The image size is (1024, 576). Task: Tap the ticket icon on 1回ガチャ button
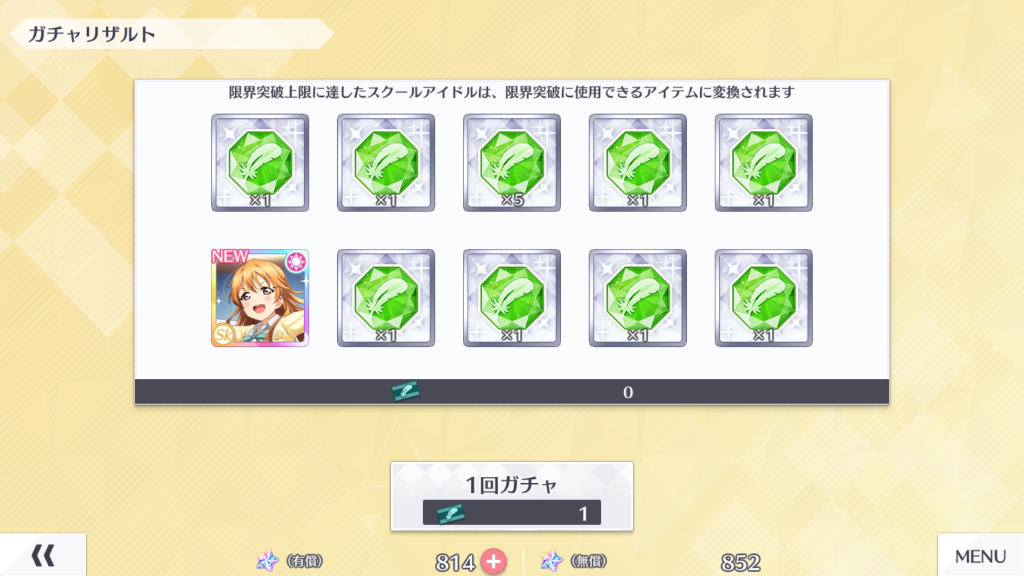coord(451,513)
